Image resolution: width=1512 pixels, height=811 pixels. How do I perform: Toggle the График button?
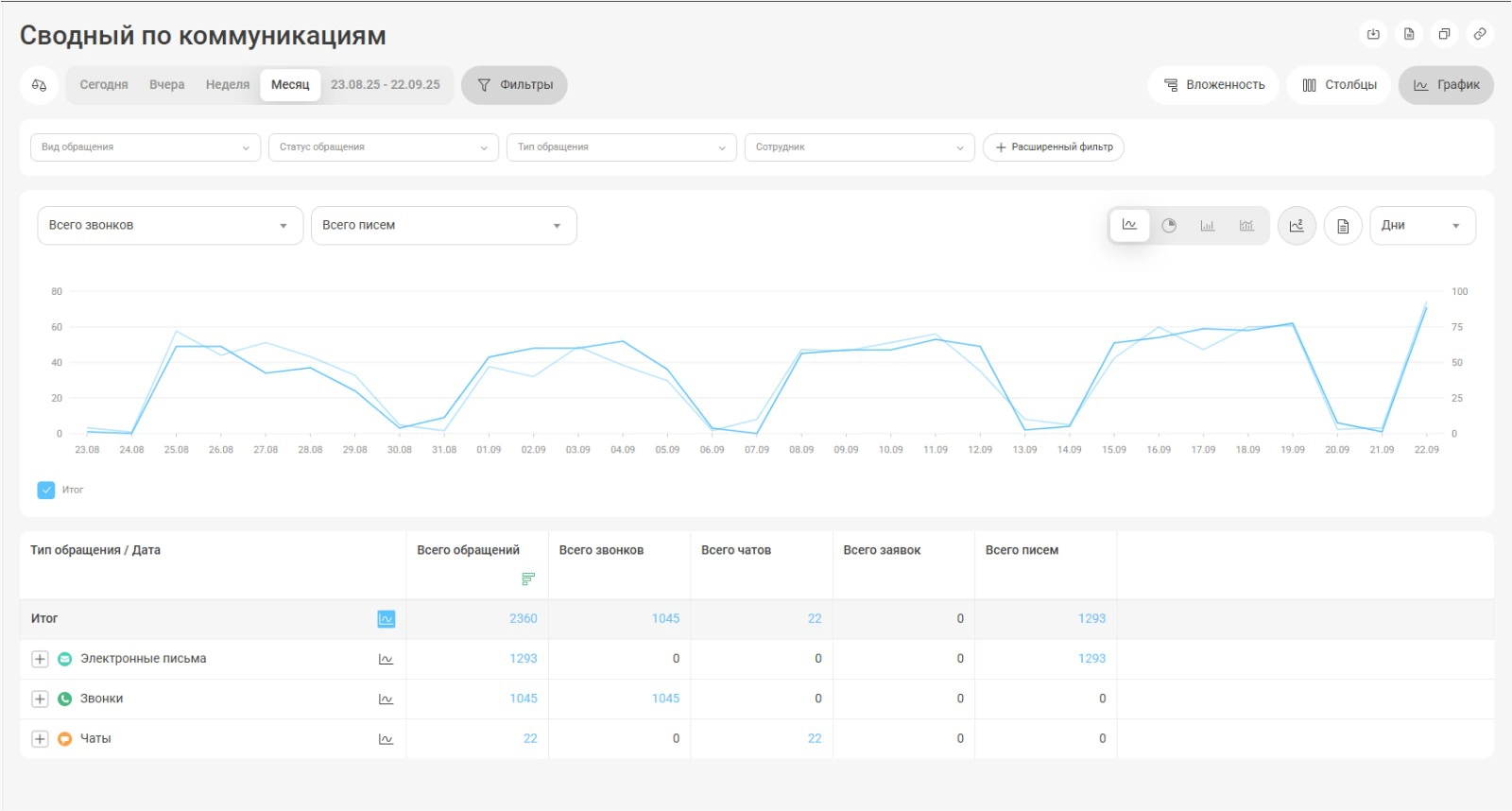1447,85
